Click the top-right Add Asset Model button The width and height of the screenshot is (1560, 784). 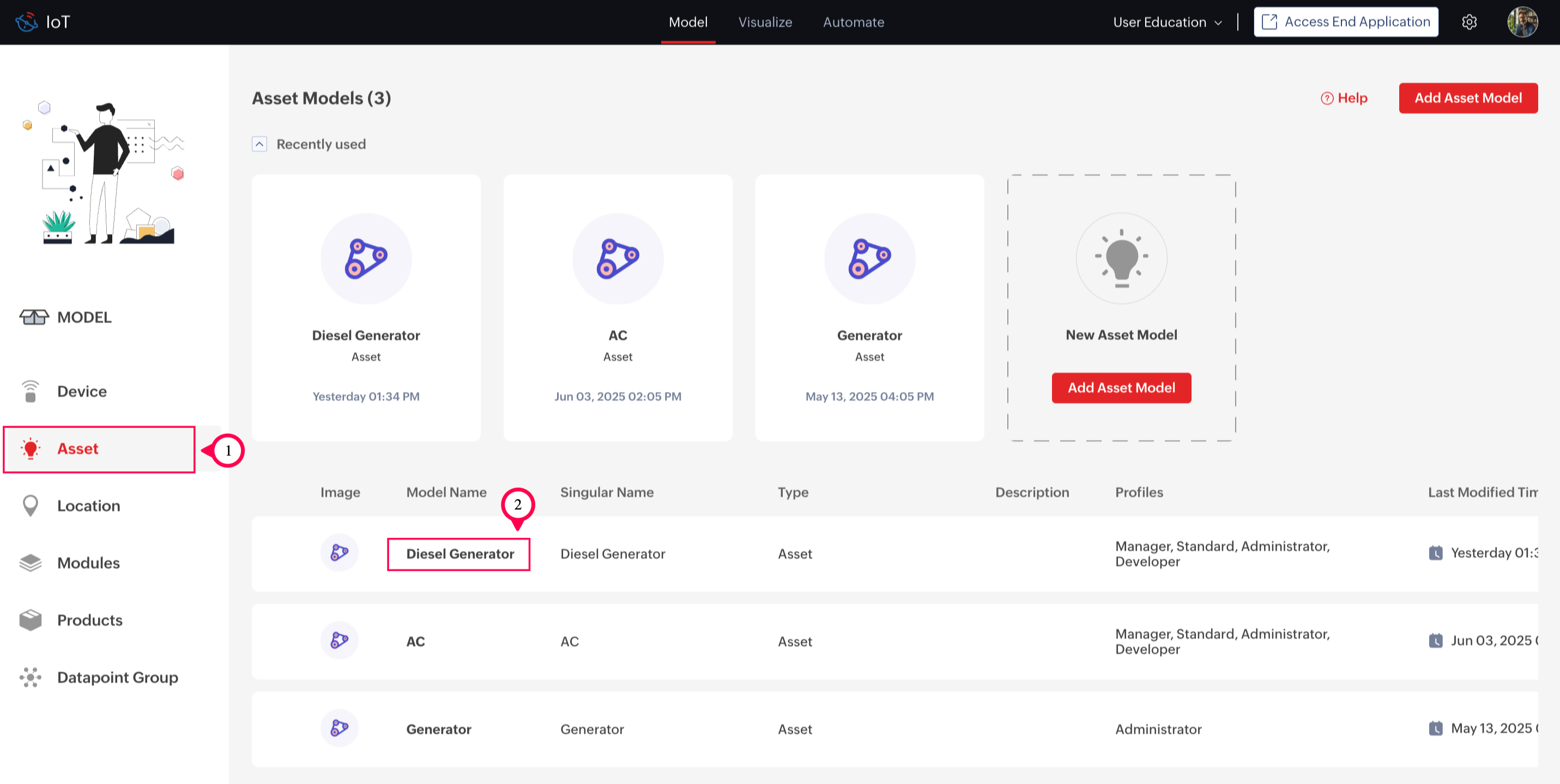(1467, 98)
